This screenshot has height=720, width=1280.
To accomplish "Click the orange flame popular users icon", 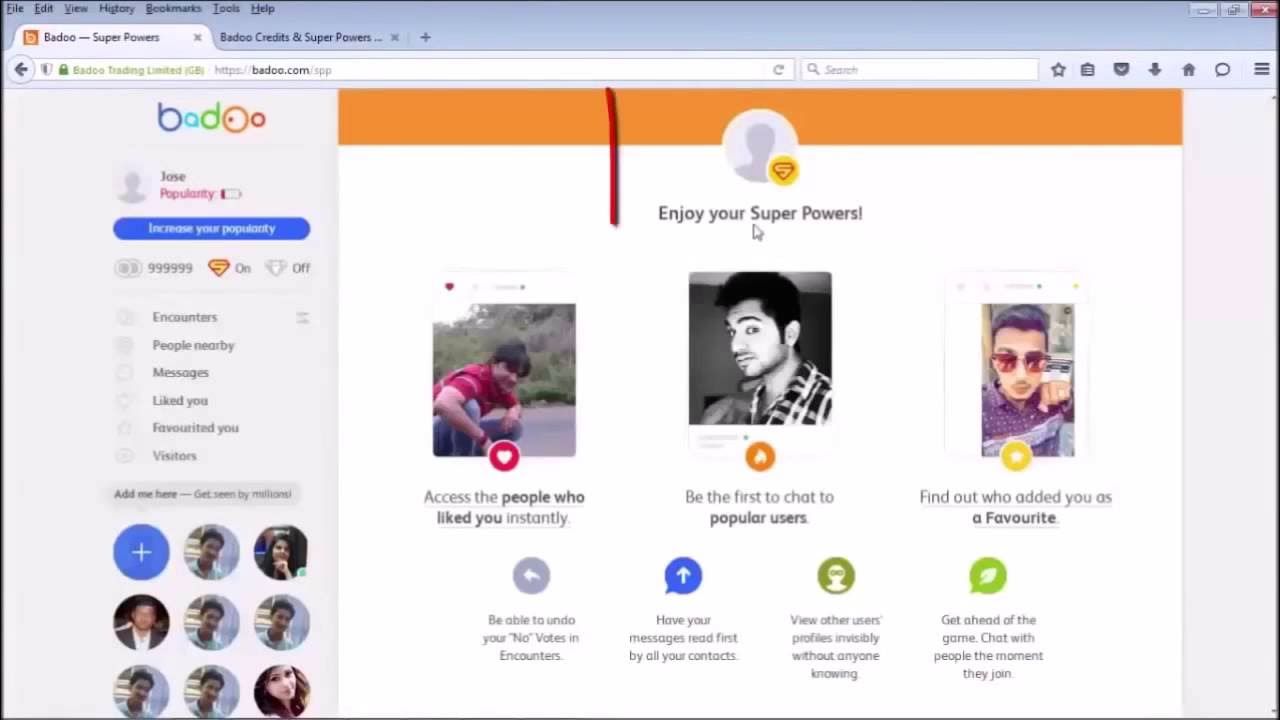I will click(760, 457).
